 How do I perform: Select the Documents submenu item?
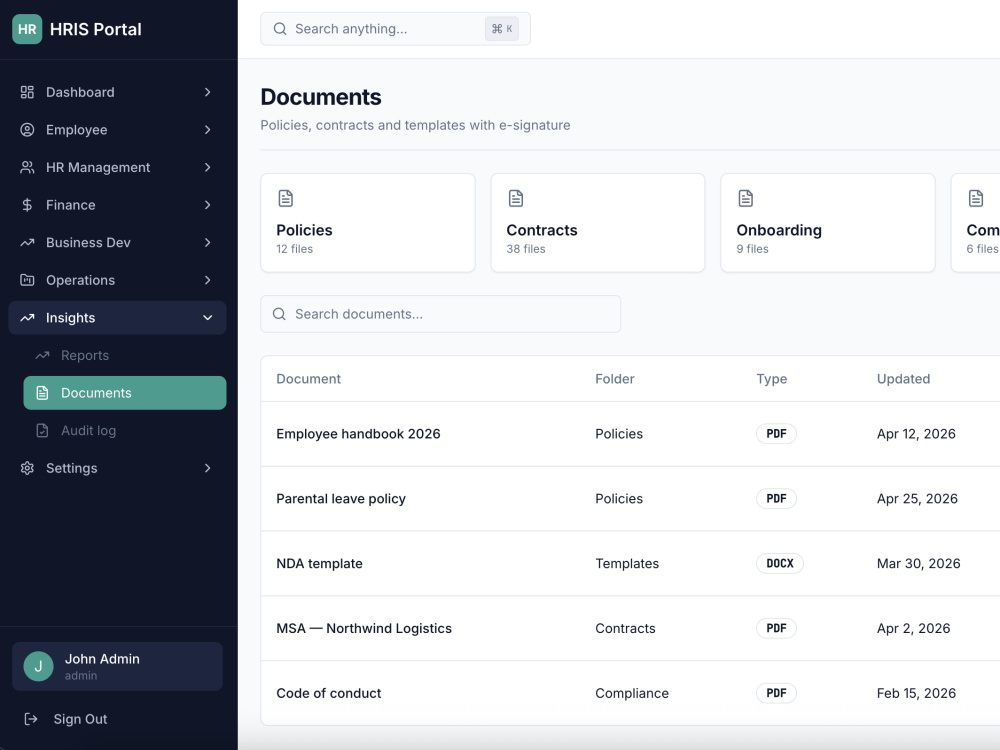(x=125, y=393)
